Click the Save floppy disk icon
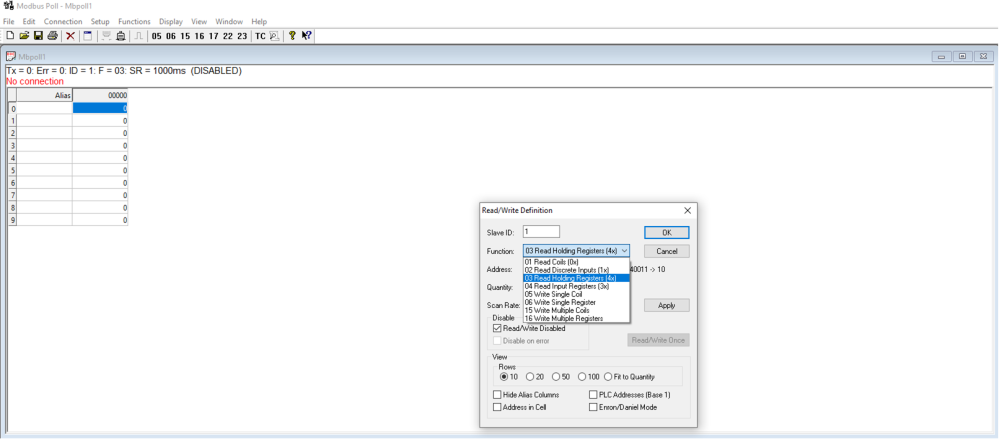The image size is (1000, 439). coord(38,36)
